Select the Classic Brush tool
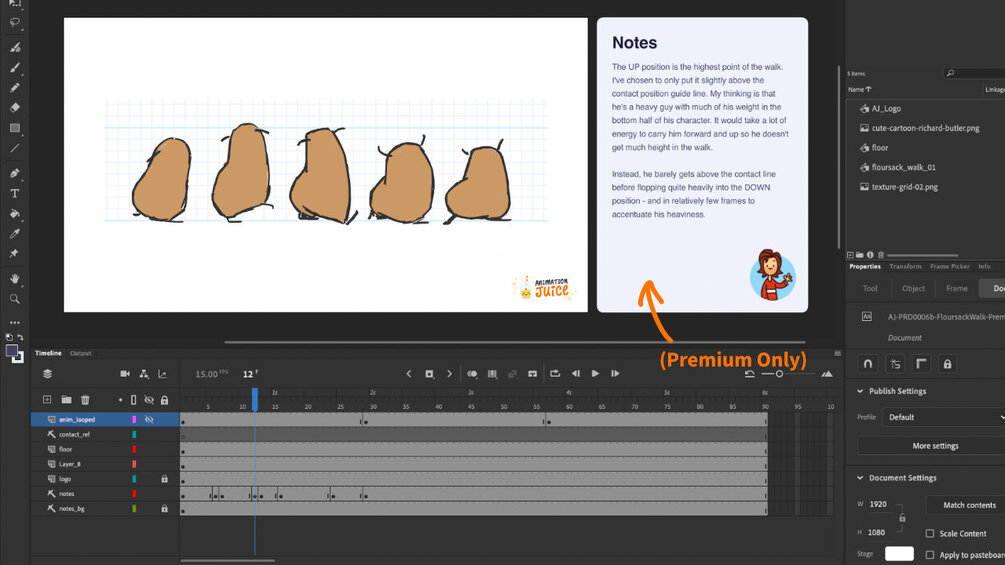The image size is (1005, 565). pyautogui.click(x=15, y=67)
